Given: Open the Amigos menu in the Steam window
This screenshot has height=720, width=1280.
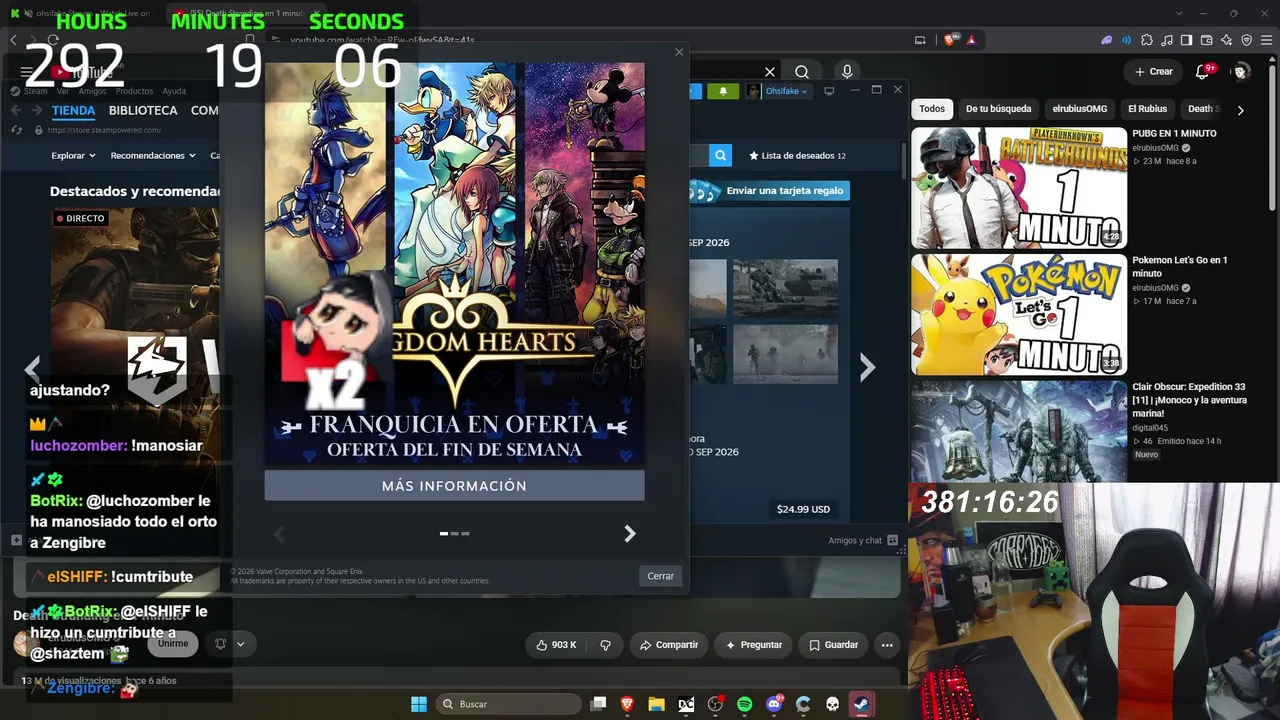Looking at the screenshot, I should (x=92, y=91).
